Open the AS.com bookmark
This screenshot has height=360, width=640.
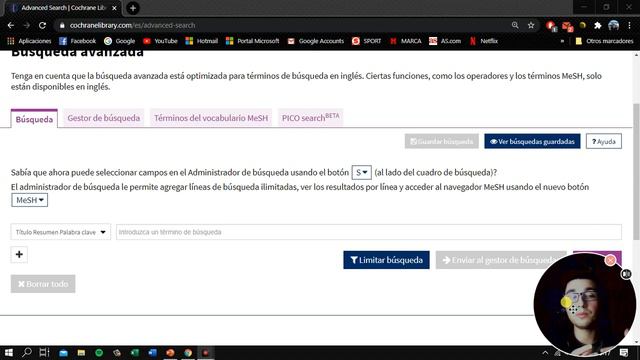(445, 41)
